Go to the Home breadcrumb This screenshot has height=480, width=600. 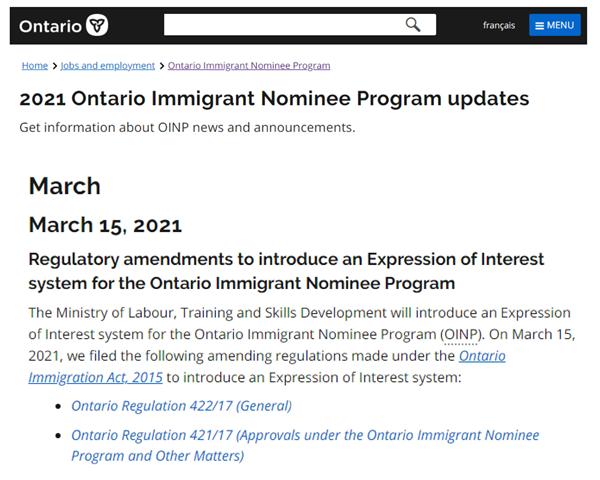[x=35, y=65]
